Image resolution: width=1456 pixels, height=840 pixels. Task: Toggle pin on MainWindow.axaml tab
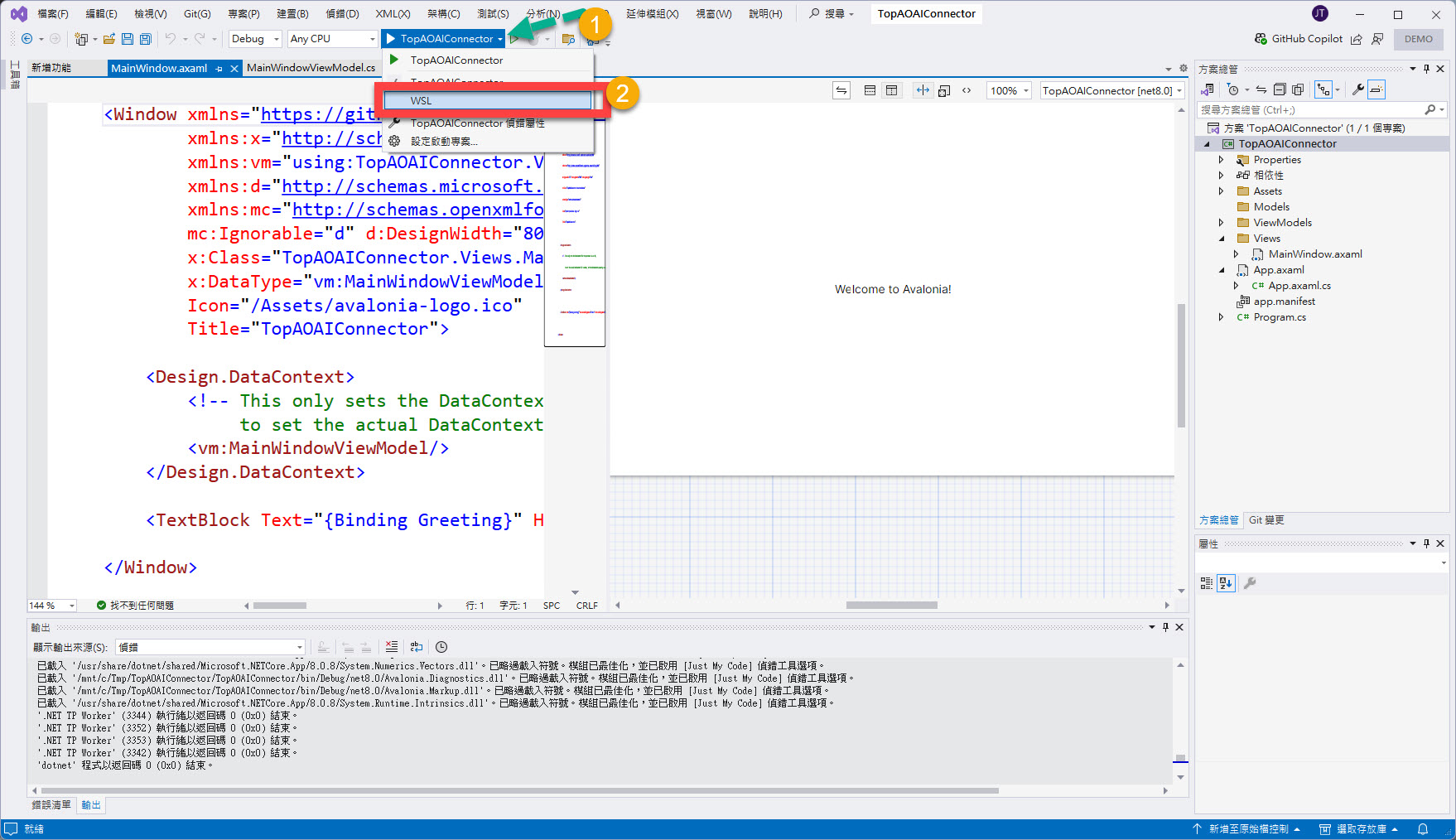219,69
